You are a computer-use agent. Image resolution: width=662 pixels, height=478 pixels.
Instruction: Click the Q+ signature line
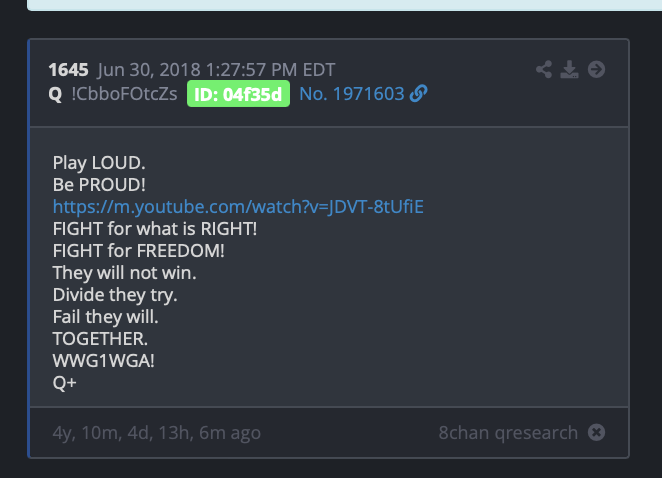[x=65, y=383]
